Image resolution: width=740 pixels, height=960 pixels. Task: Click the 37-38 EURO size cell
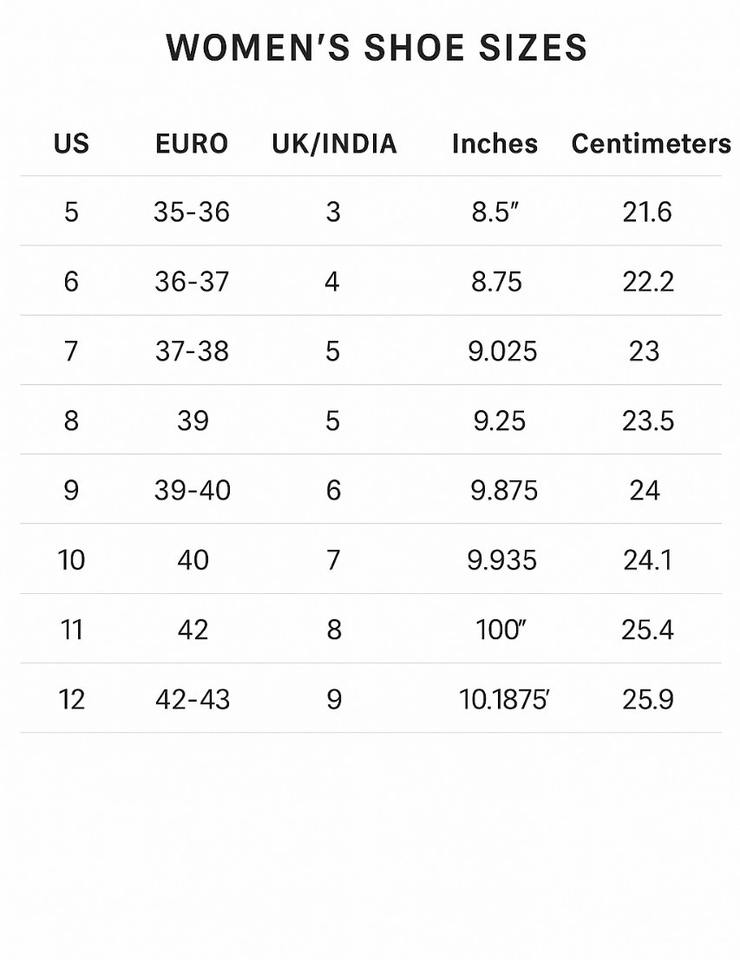(191, 351)
